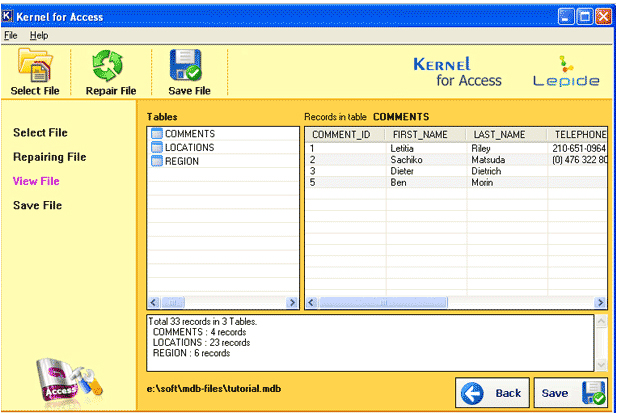Image resolution: width=621 pixels, height=413 pixels.
Task: Click the telephone cell starting (0) 476 322
Action: [x=579, y=160]
